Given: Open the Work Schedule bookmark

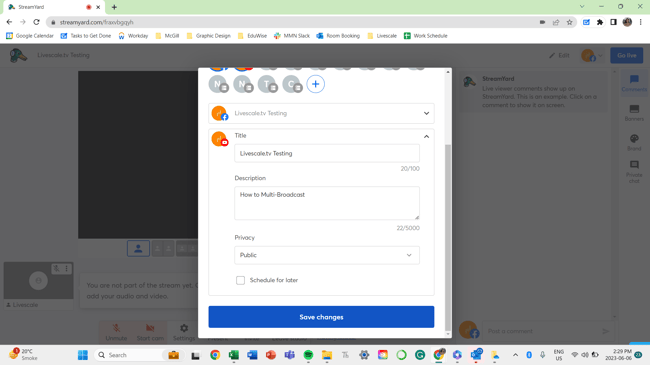Looking at the screenshot, I should tap(426, 36).
